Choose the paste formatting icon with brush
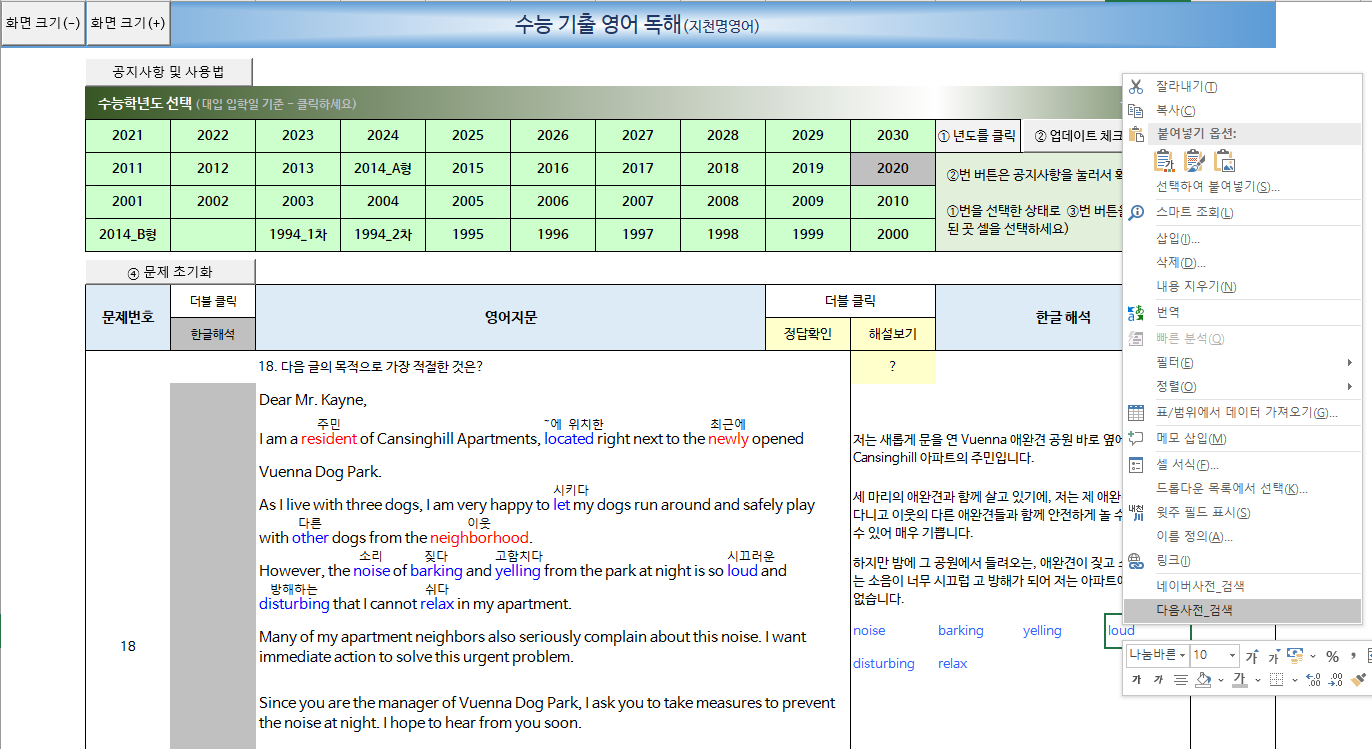The image size is (1372, 749). click(x=1194, y=161)
